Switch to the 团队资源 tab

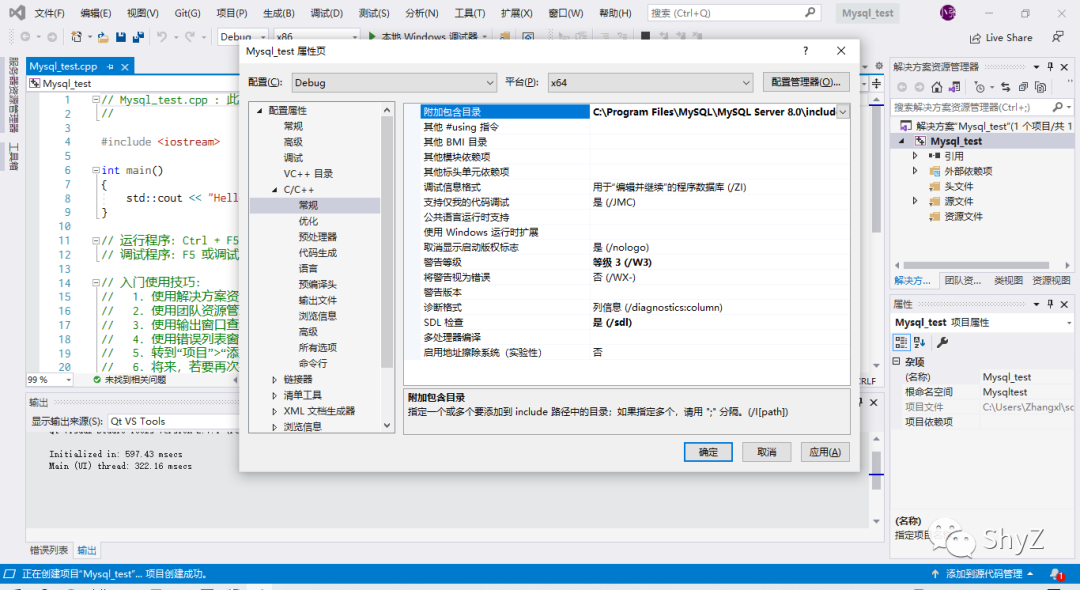[x=962, y=281]
